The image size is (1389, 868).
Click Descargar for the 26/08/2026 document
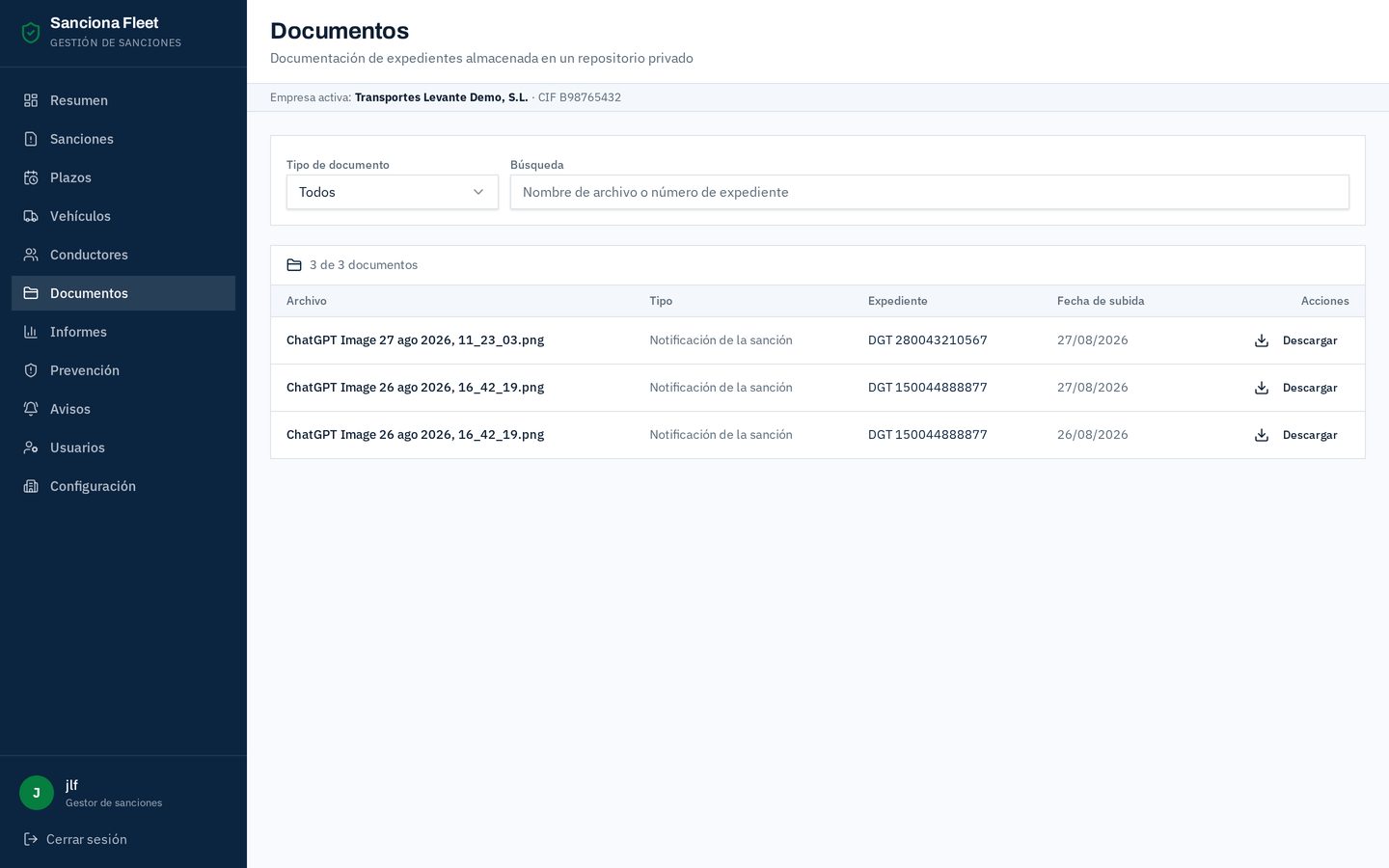click(x=1295, y=435)
